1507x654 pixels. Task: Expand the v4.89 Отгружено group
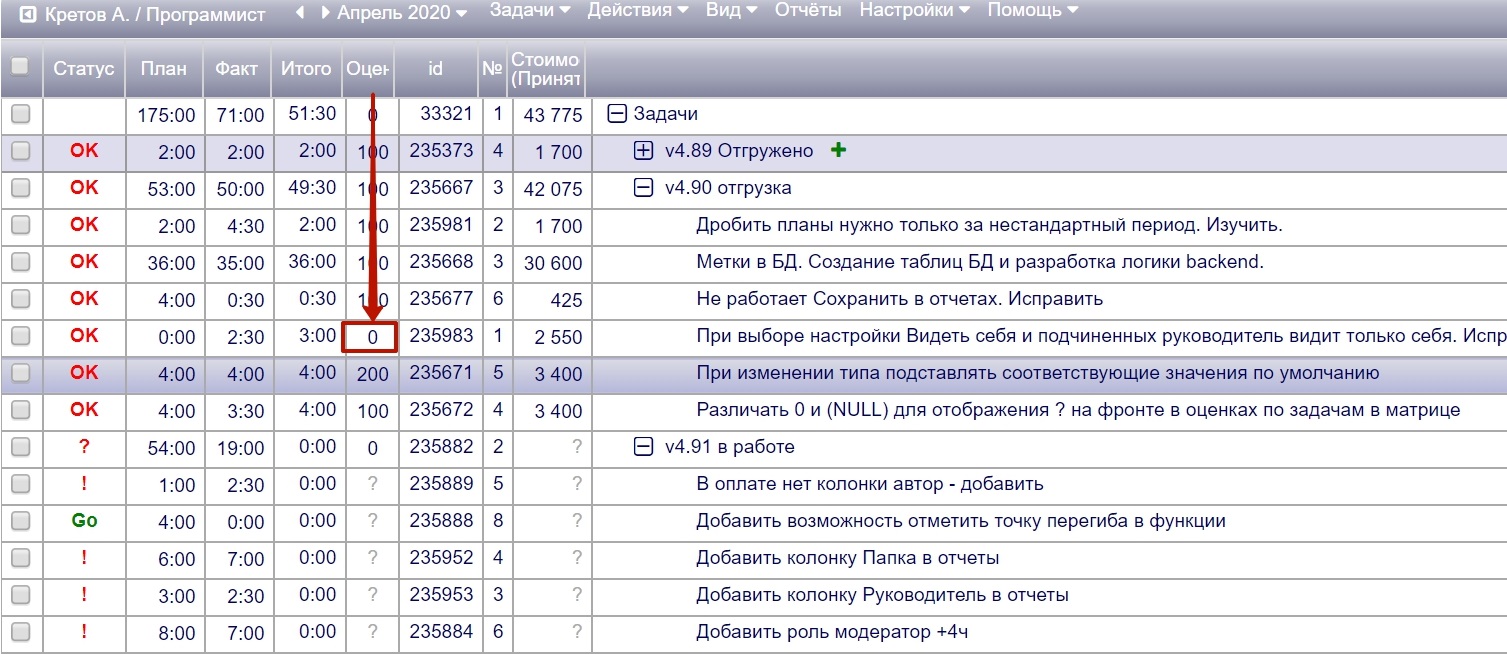pos(644,151)
